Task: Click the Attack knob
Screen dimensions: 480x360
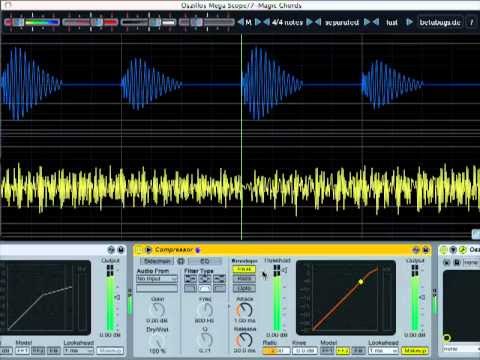Action: [x=245, y=310]
